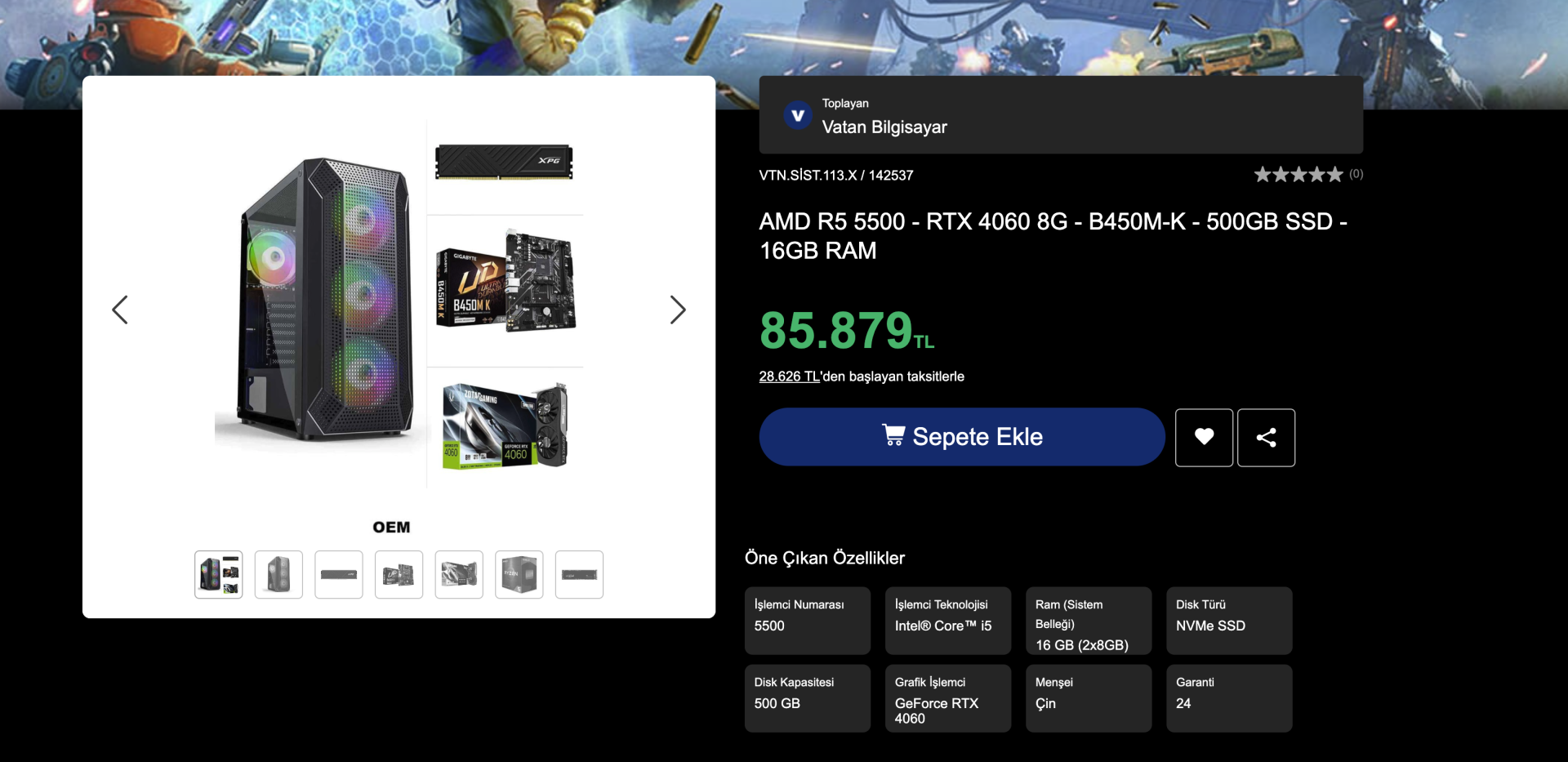Click the Disk Kapasitesi 500 GB card
This screenshot has height=762, width=1568.
click(x=808, y=698)
